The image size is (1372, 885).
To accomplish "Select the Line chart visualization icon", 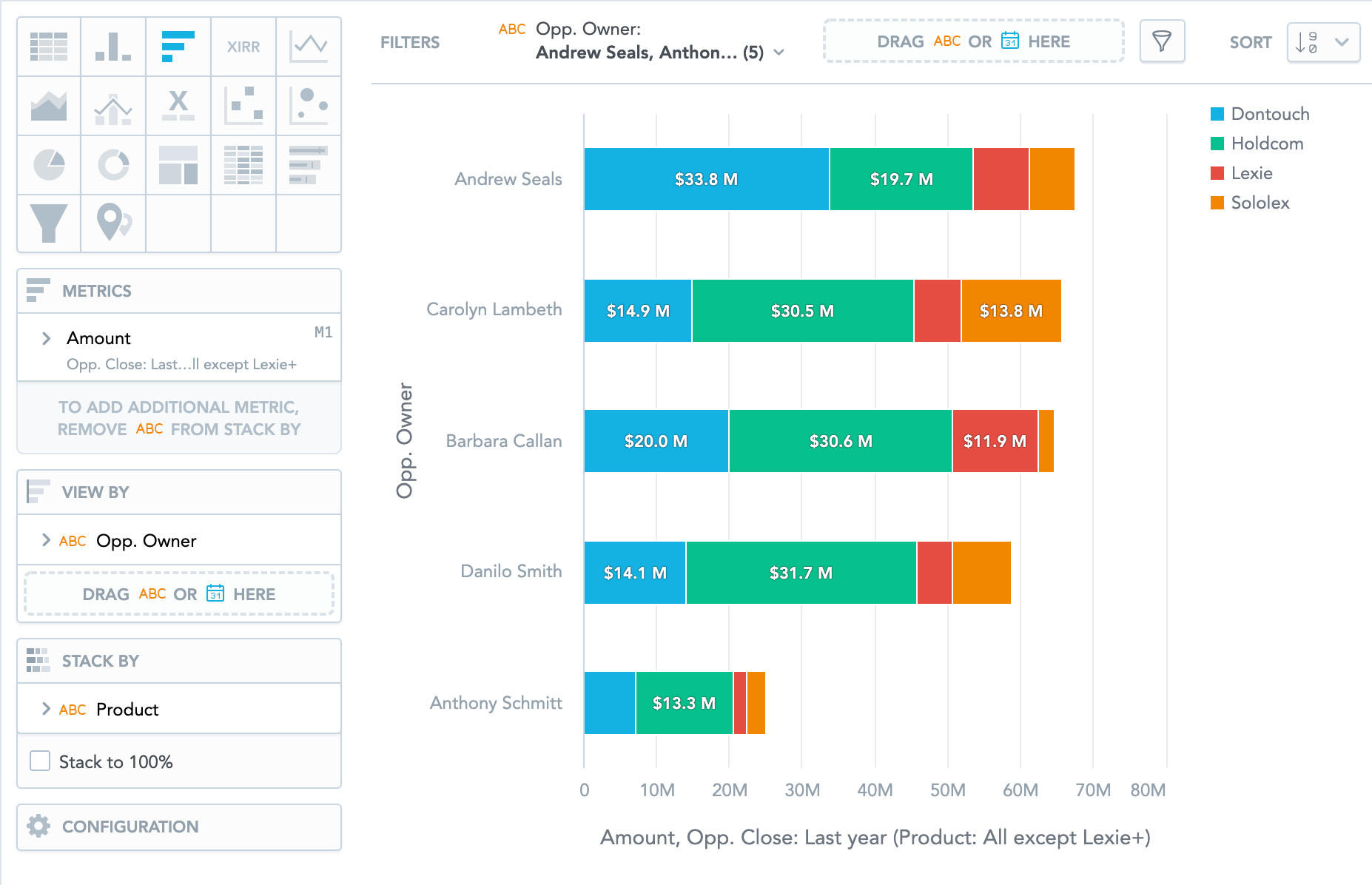I will tap(309, 47).
